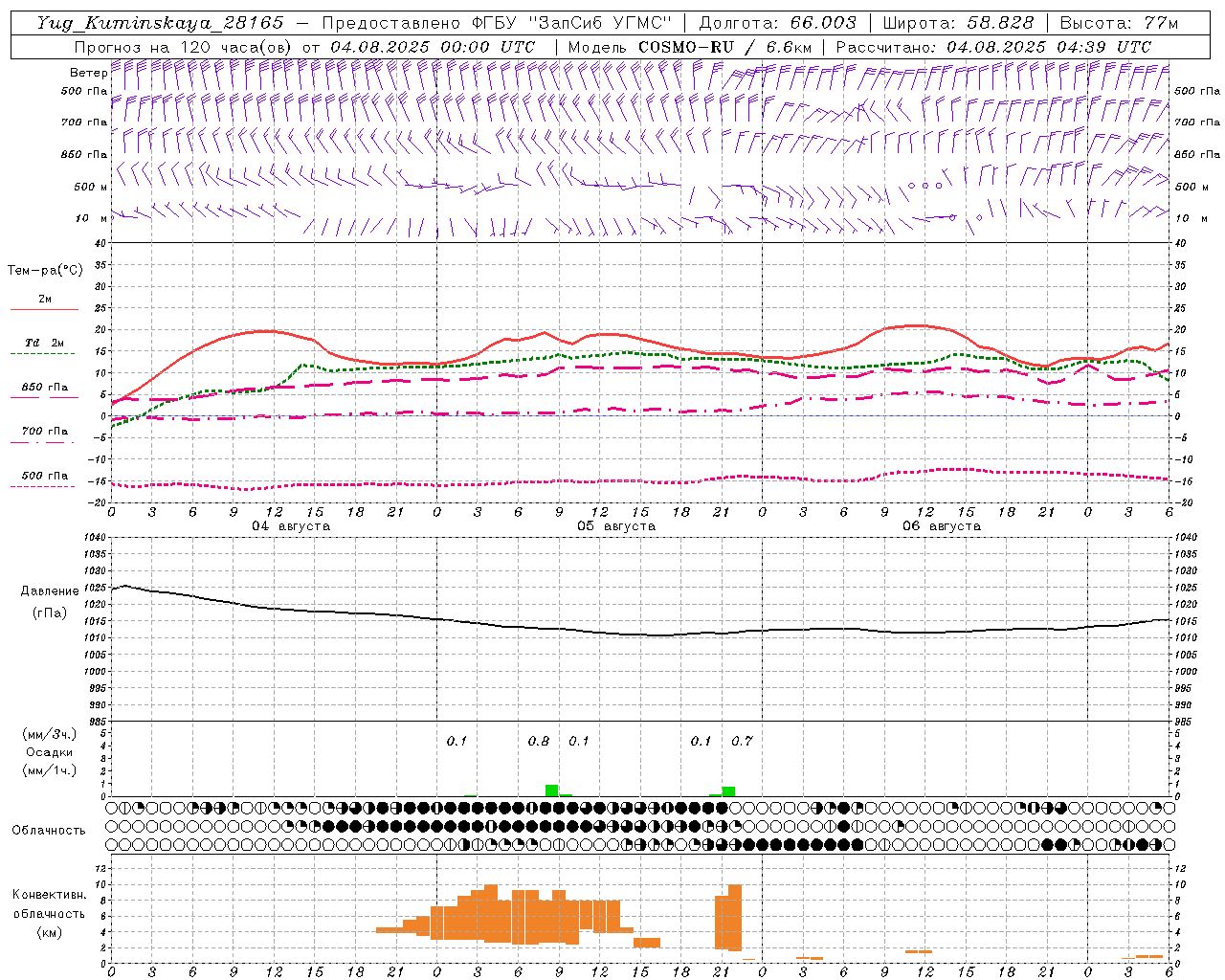
Task: Select the Тем-ра(°C) axis label
Action: (45, 271)
